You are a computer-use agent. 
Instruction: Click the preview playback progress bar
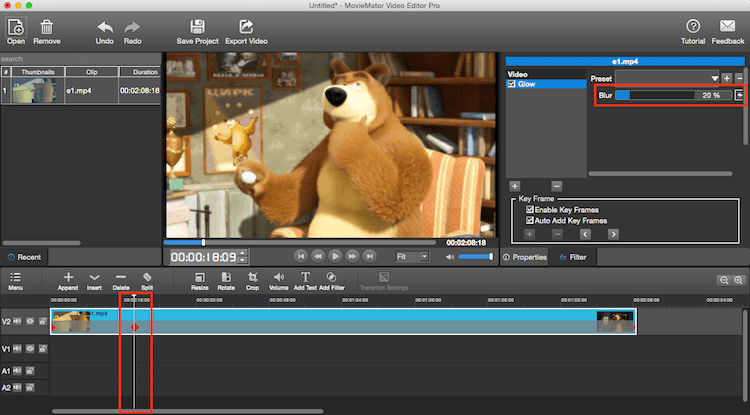click(x=300, y=243)
